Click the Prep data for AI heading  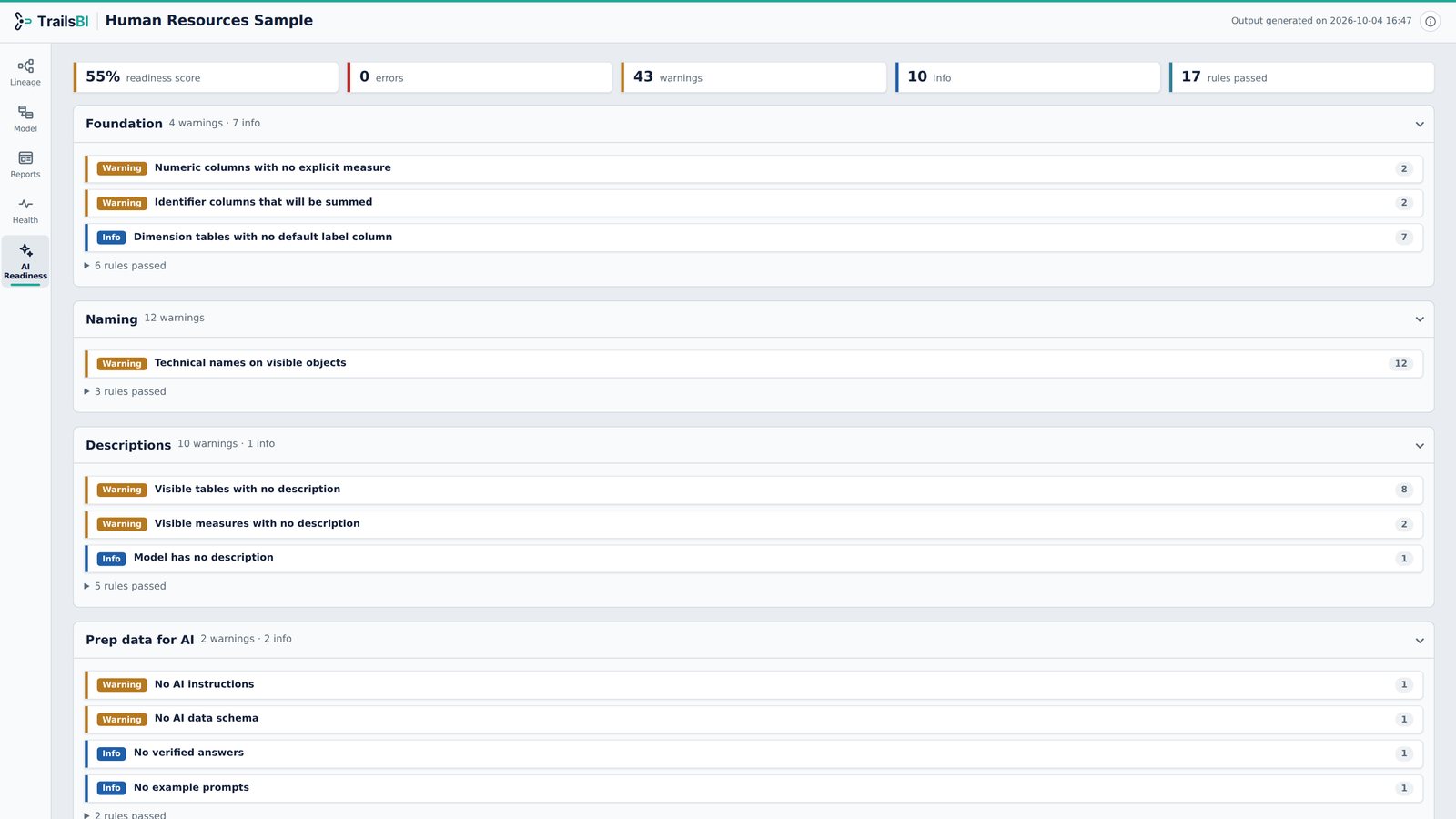pos(140,640)
